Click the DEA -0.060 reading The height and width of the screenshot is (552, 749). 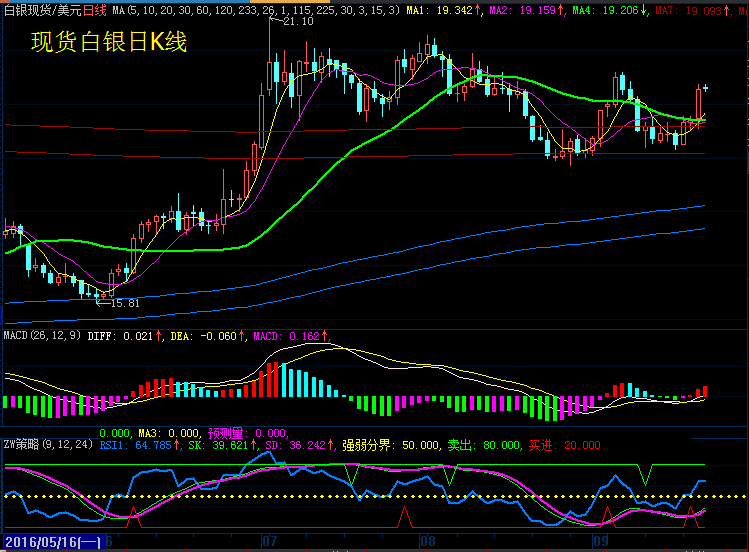tap(209, 336)
